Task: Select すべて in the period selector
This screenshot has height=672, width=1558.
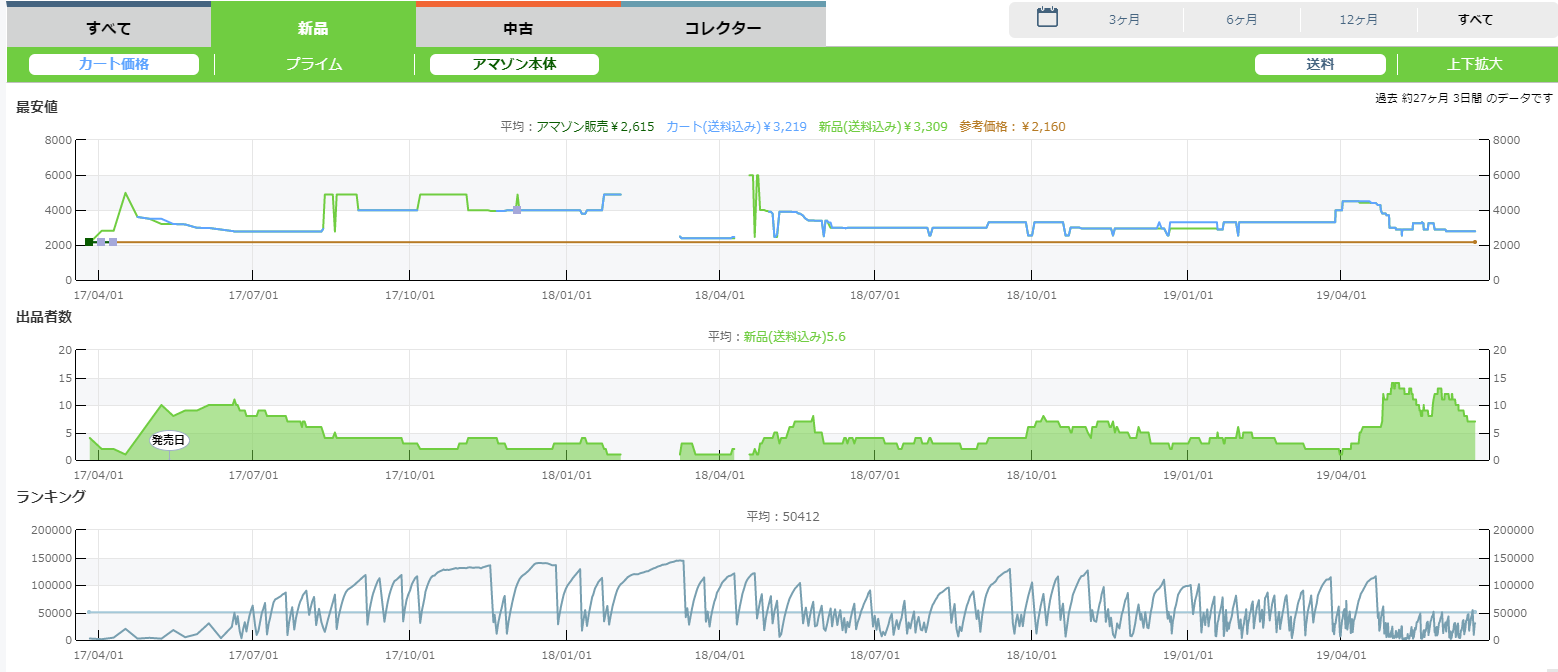Action: 1475,20
